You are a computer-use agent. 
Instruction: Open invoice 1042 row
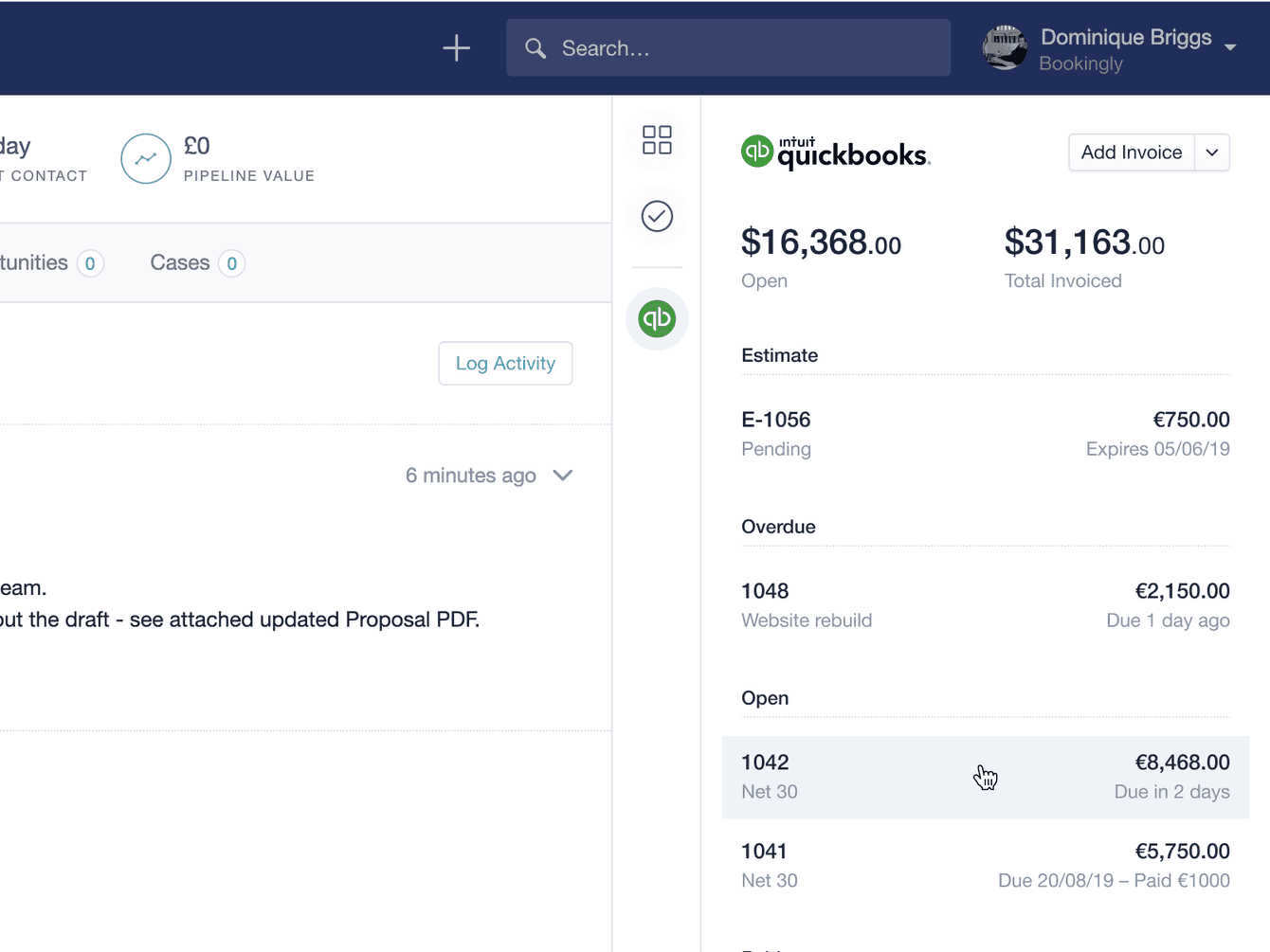(986, 777)
